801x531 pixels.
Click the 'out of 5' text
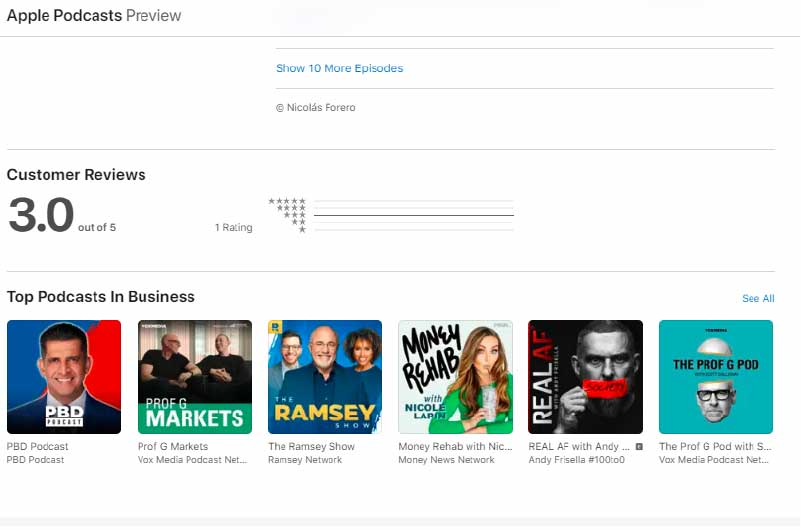(97, 227)
